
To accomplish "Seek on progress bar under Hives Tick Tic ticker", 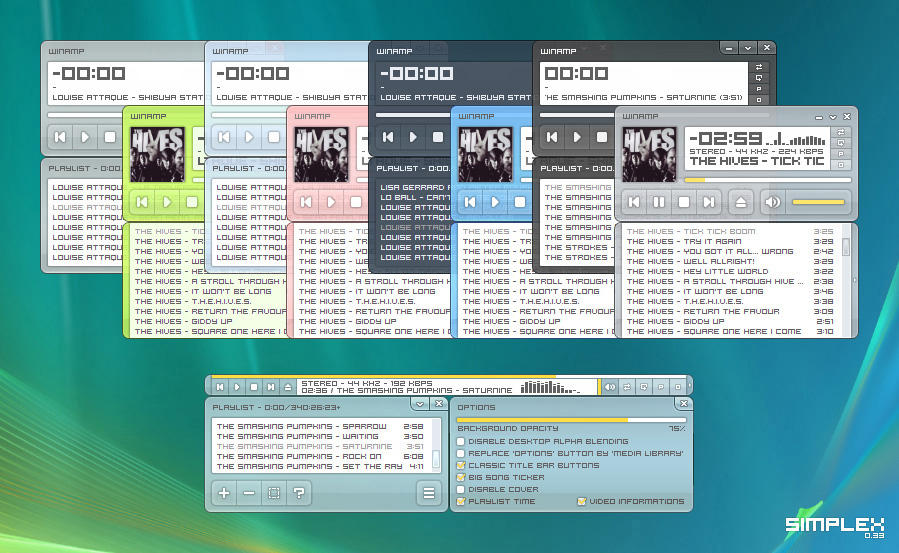I will [768, 180].
